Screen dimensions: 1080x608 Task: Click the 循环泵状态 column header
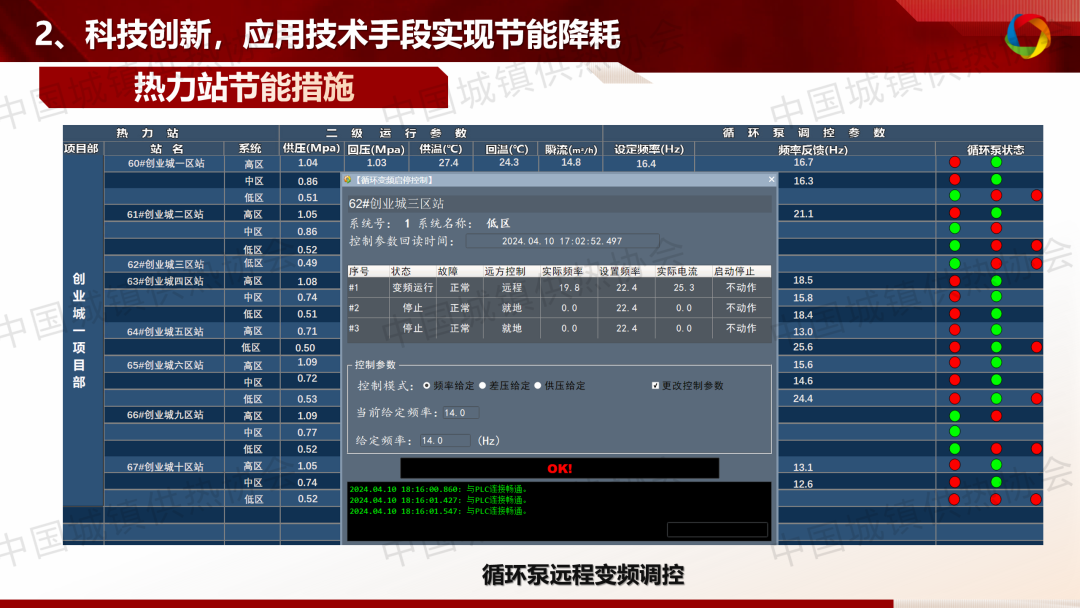[995, 149]
